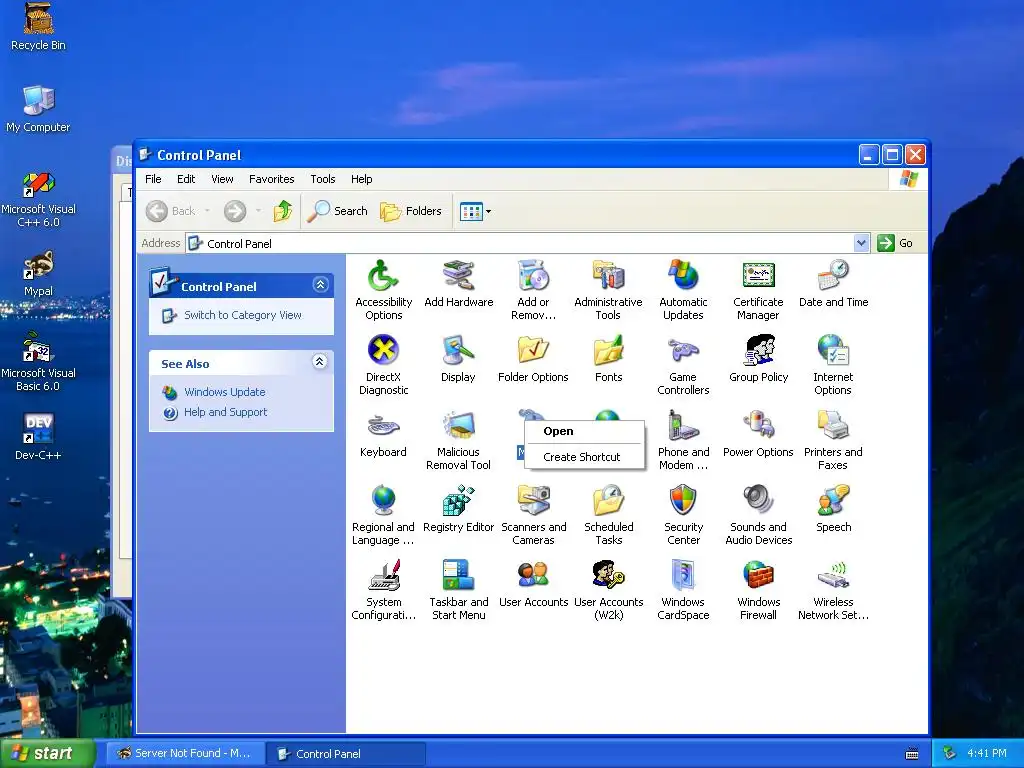Viewport: 1024px width, 768px height.
Task: Click Control Panel taskbar button
Action: pos(346,754)
